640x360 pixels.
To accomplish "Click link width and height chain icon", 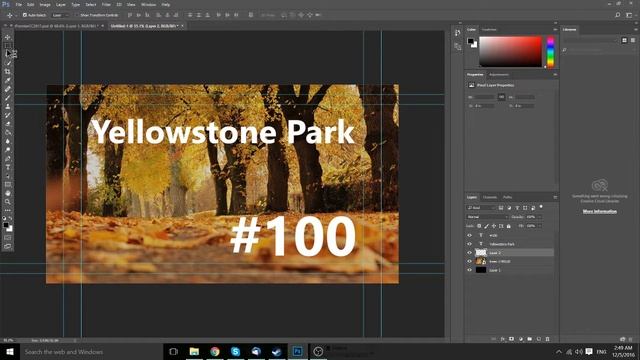I will point(501,97).
